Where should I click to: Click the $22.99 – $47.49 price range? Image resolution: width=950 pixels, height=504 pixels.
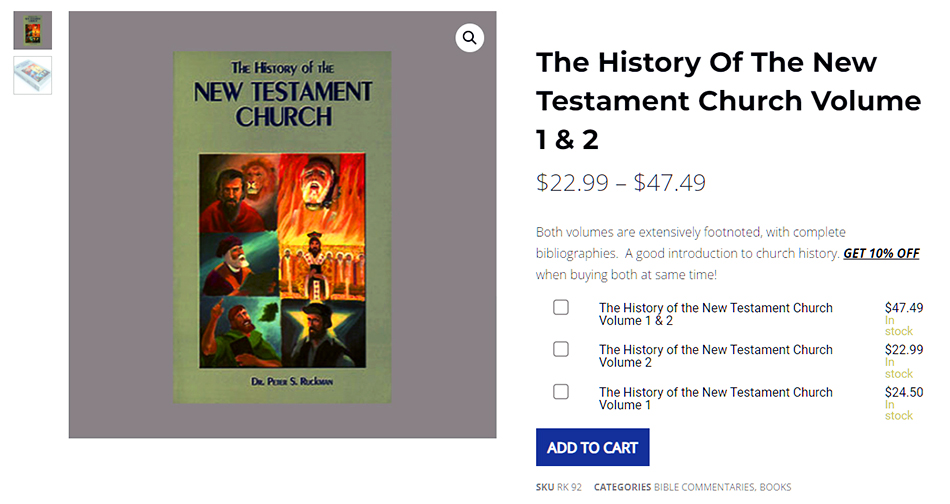point(621,183)
